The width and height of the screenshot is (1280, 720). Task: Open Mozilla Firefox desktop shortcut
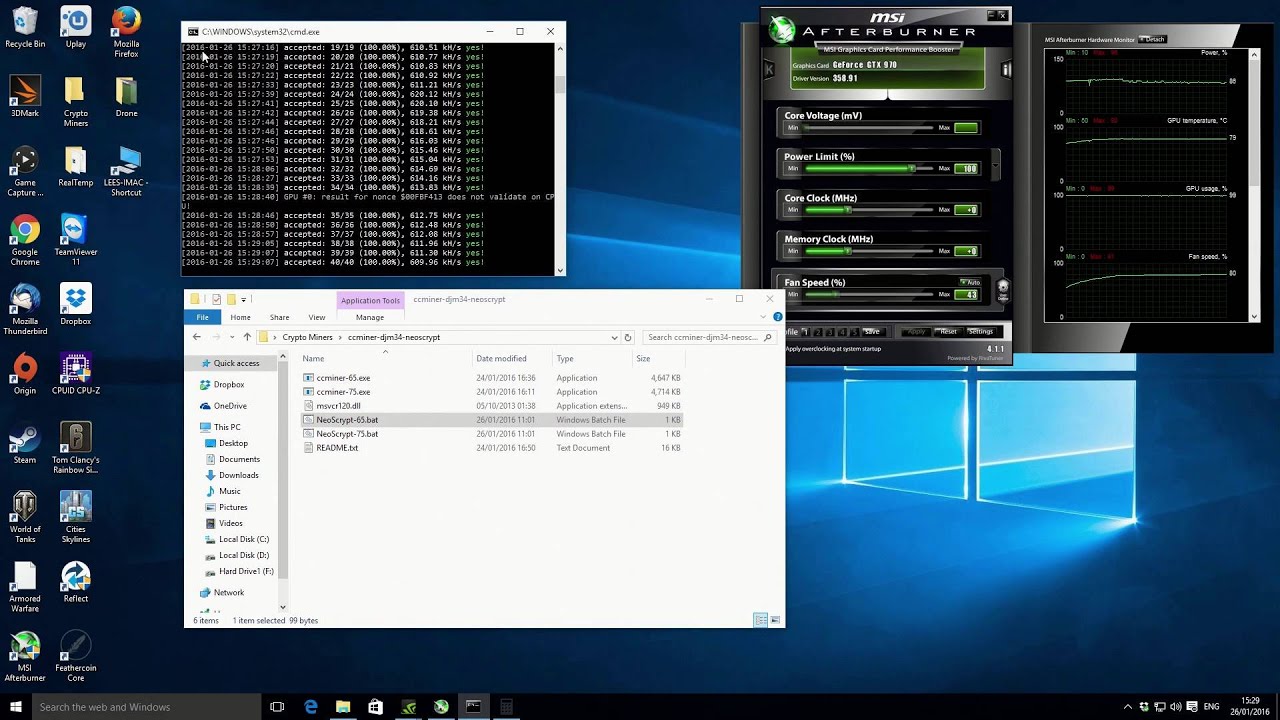pos(126,32)
